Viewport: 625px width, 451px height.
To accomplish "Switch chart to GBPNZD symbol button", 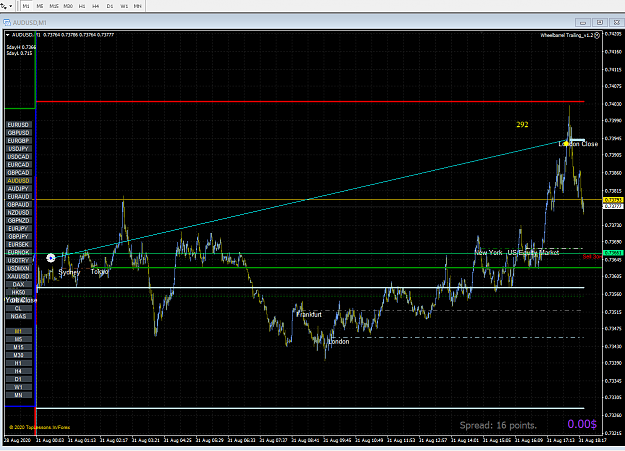I will tap(18, 221).
